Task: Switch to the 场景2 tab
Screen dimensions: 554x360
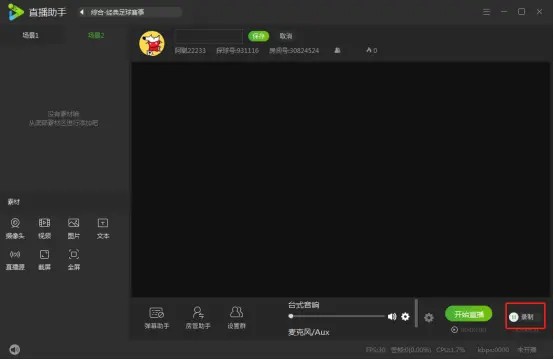Action: coord(96,35)
